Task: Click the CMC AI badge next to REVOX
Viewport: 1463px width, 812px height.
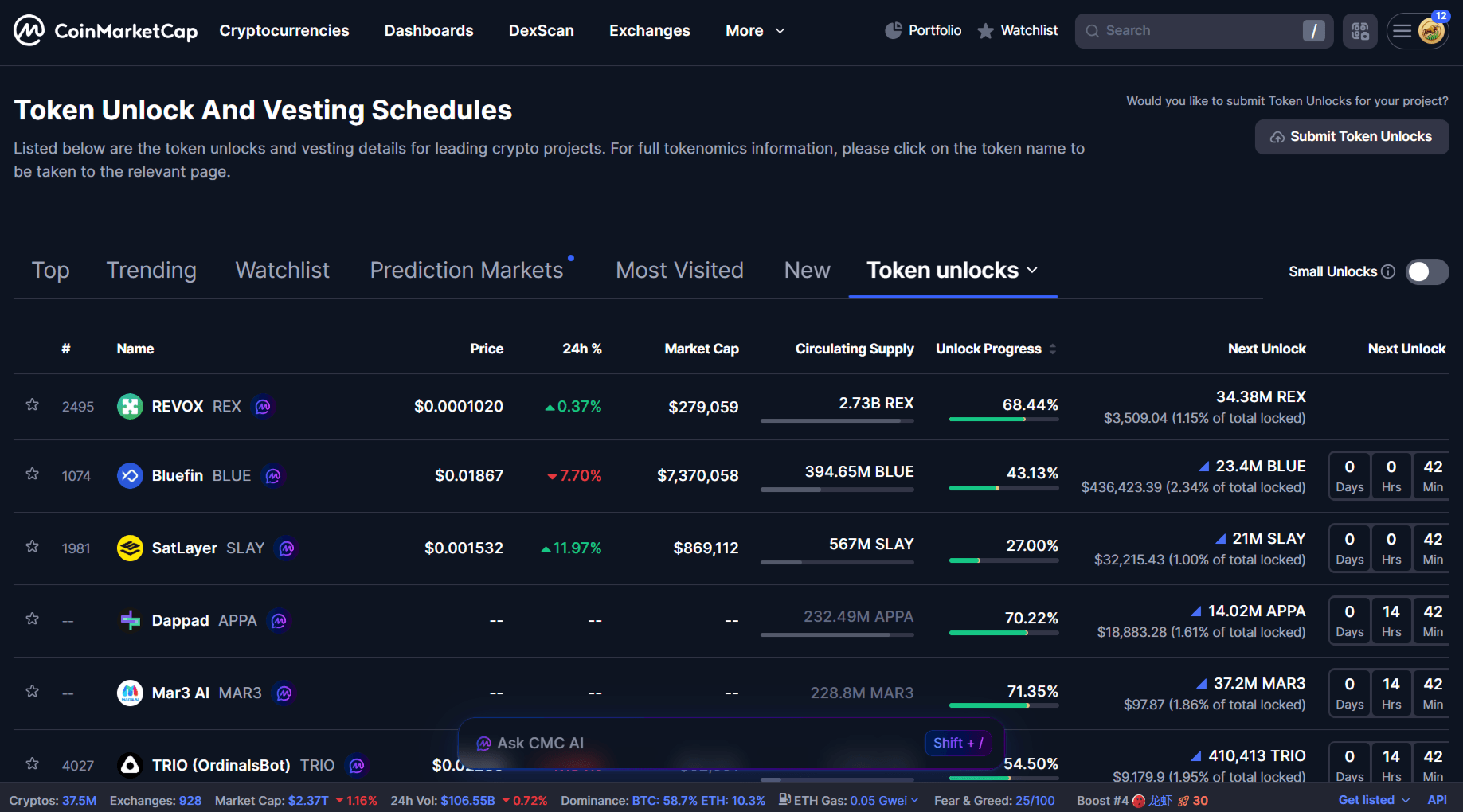Action: point(263,407)
